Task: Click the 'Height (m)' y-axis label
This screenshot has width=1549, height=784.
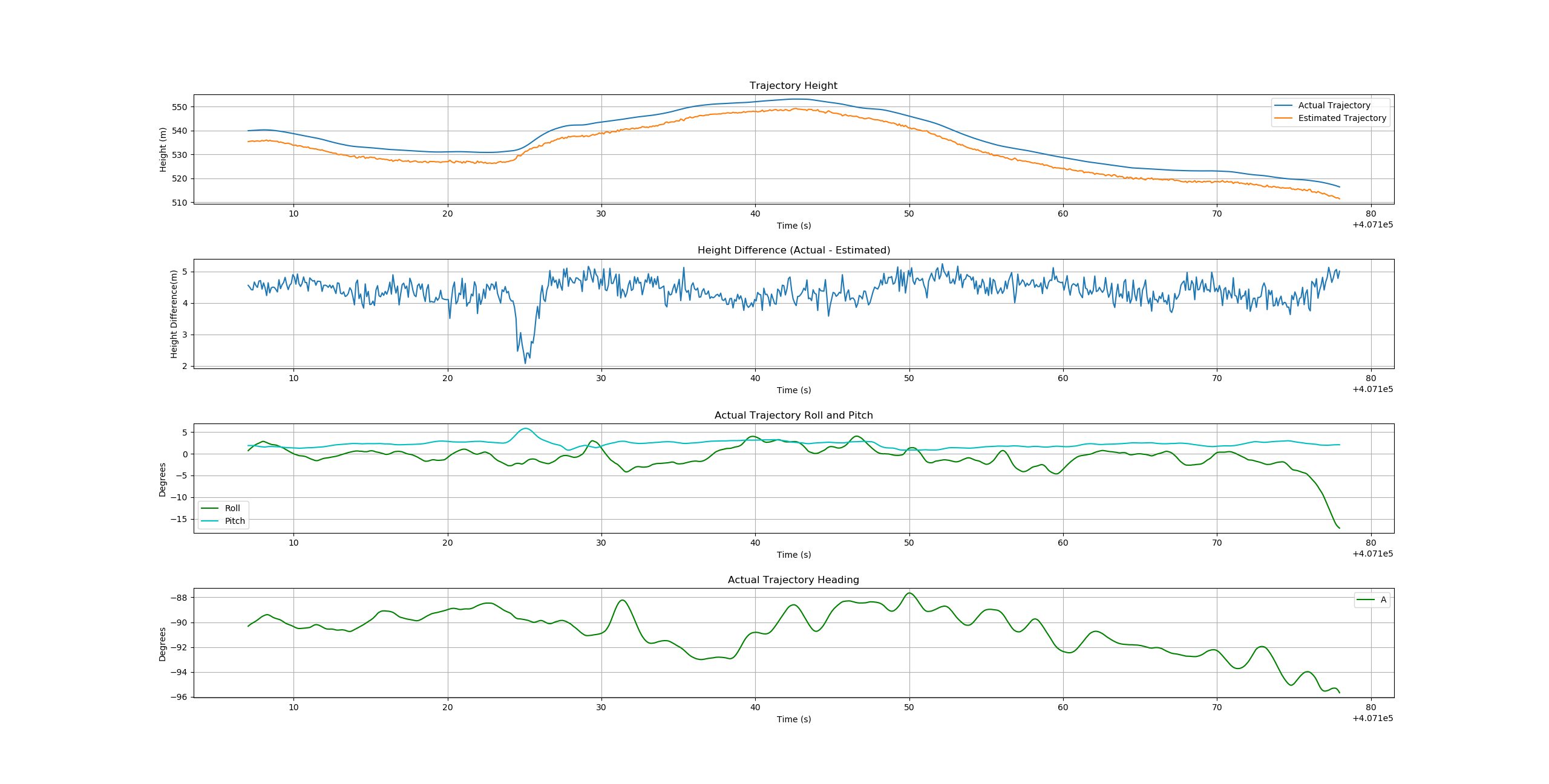Action: (163, 149)
